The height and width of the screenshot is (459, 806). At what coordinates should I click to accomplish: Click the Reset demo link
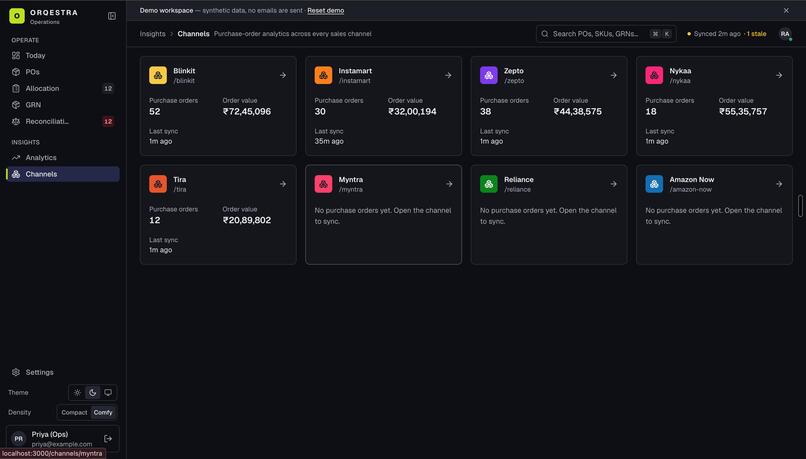pos(325,10)
